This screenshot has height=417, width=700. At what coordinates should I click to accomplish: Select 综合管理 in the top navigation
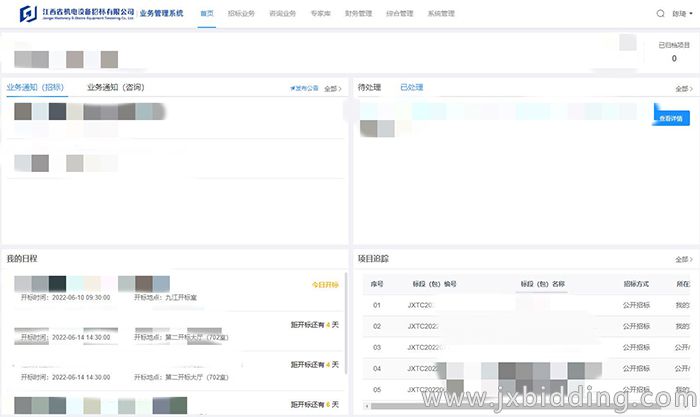pos(400,14)
